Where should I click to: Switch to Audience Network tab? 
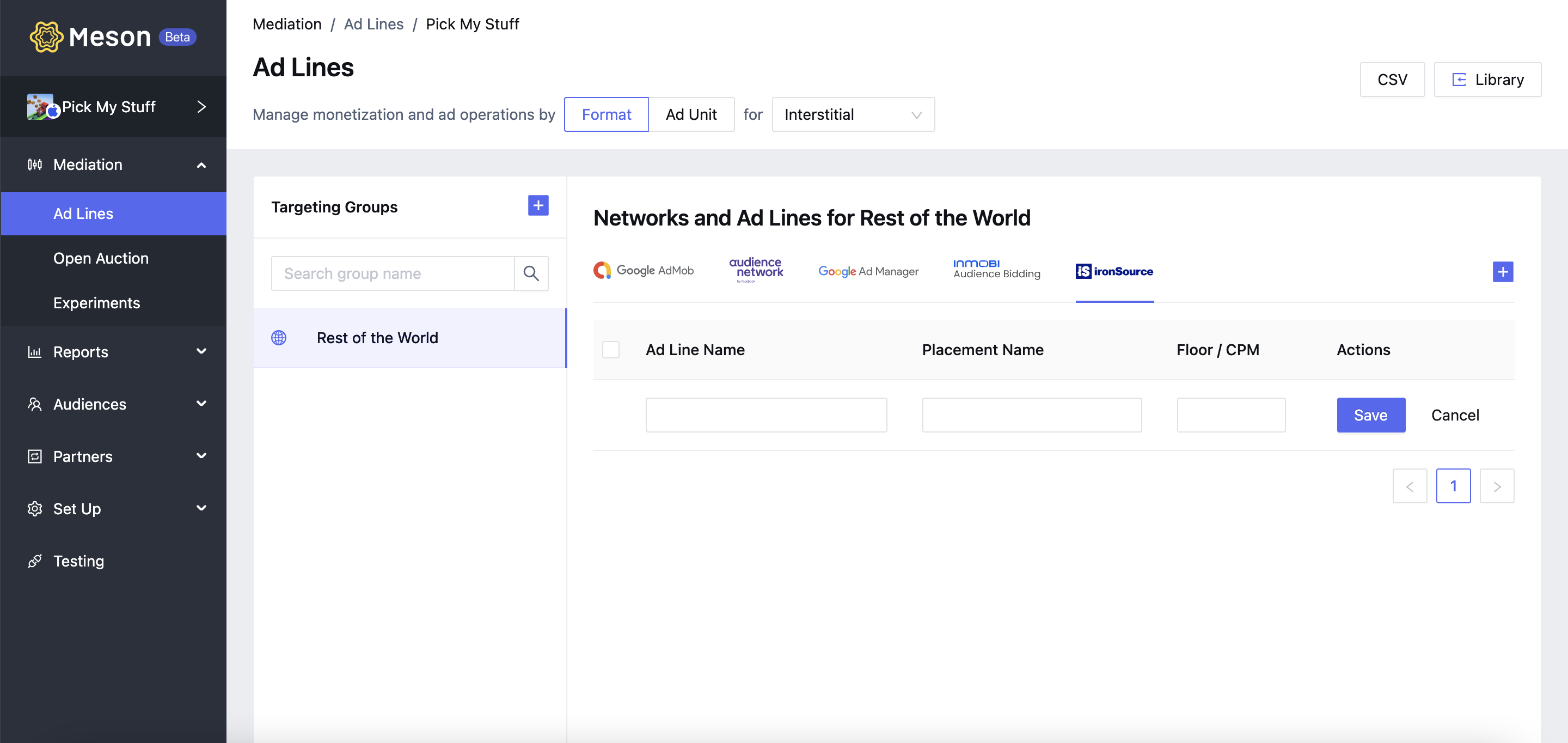click(x=756, y=270)
